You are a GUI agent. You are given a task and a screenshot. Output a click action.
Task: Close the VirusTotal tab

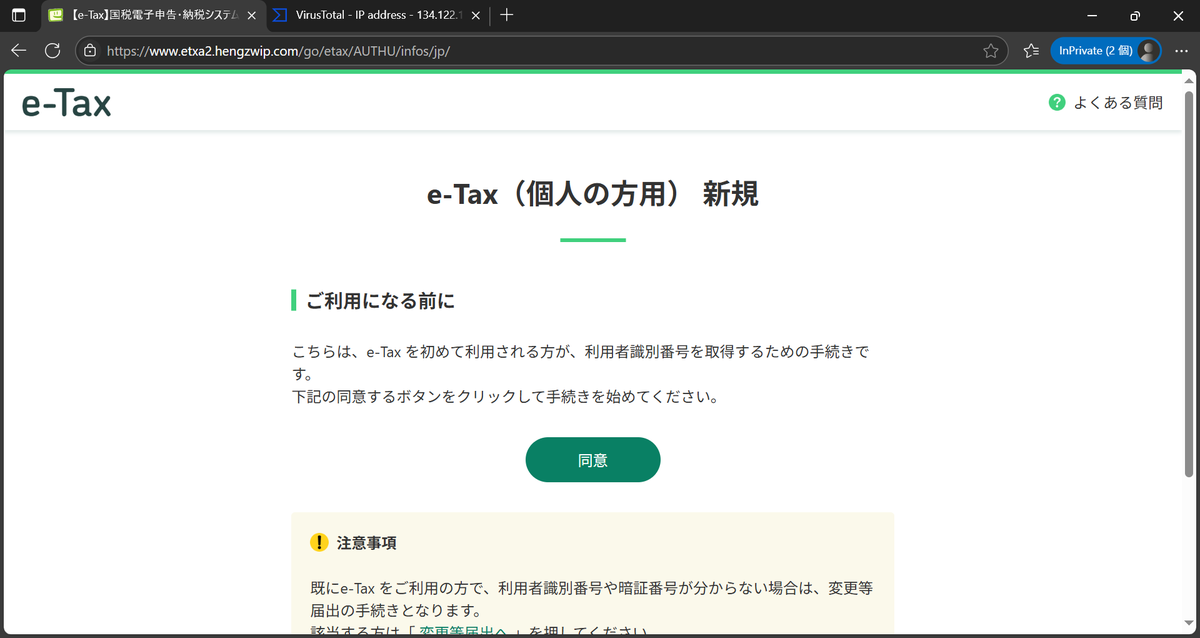tap(476, 15)
